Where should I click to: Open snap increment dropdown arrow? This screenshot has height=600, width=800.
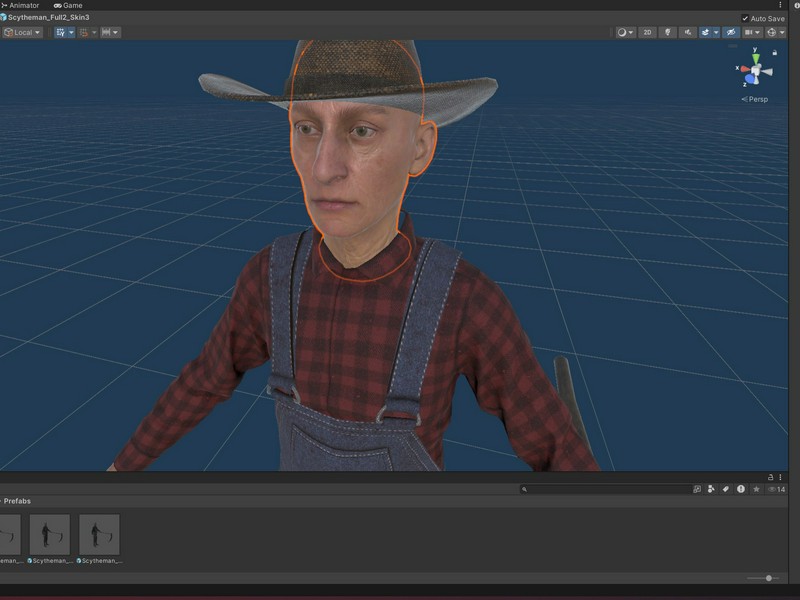point(116,32)
